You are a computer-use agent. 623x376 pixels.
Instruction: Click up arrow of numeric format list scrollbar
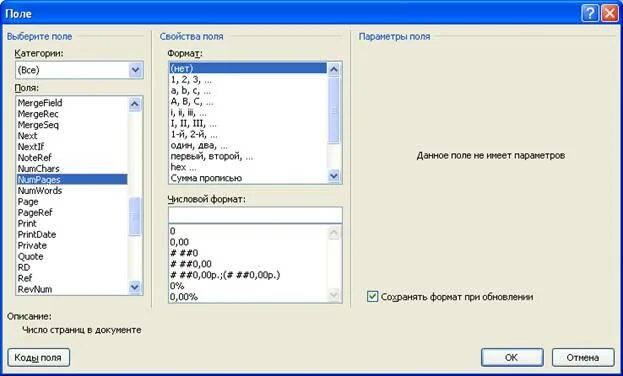334,233
